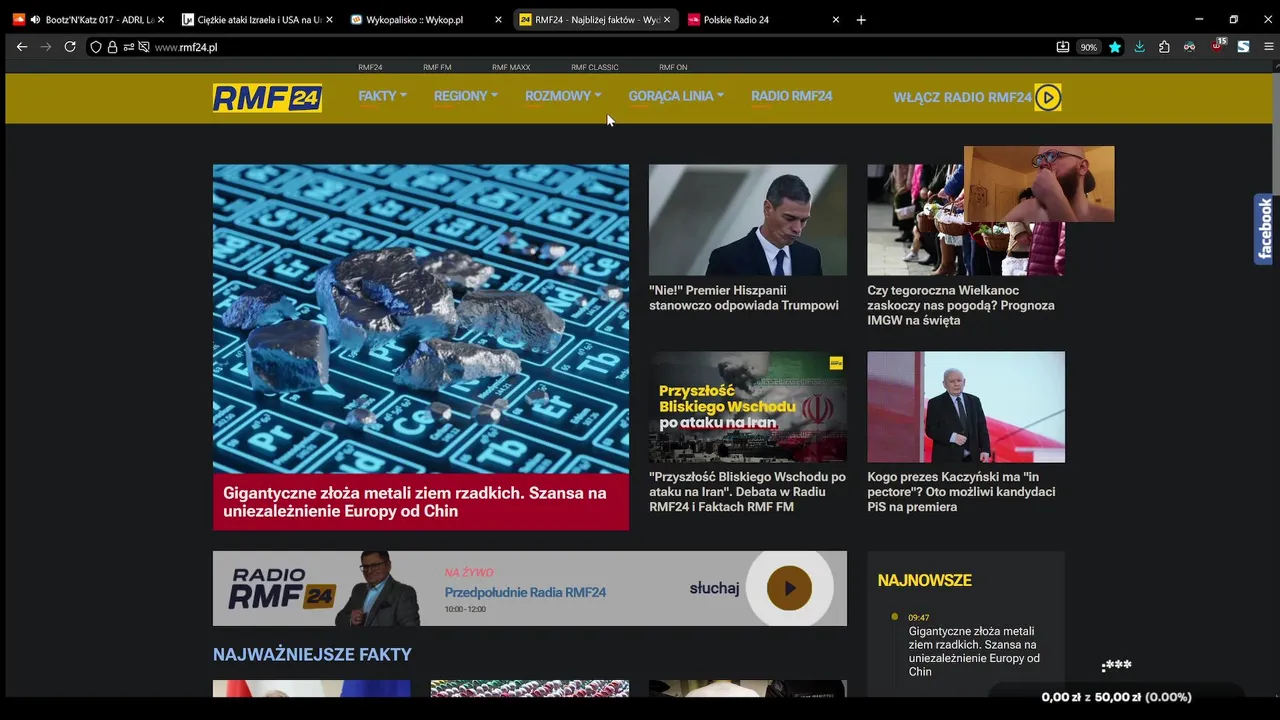Click the RMF24 logo in header
This screenshot has height=720, width=1280.
click(267, 98)
